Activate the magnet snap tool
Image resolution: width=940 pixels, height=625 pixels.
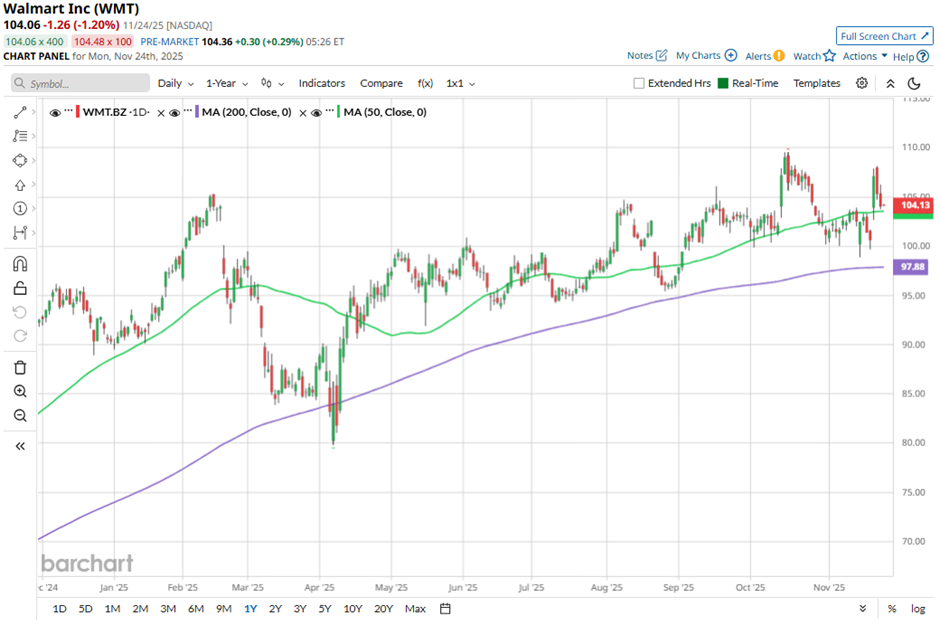(x=19, y=265)
